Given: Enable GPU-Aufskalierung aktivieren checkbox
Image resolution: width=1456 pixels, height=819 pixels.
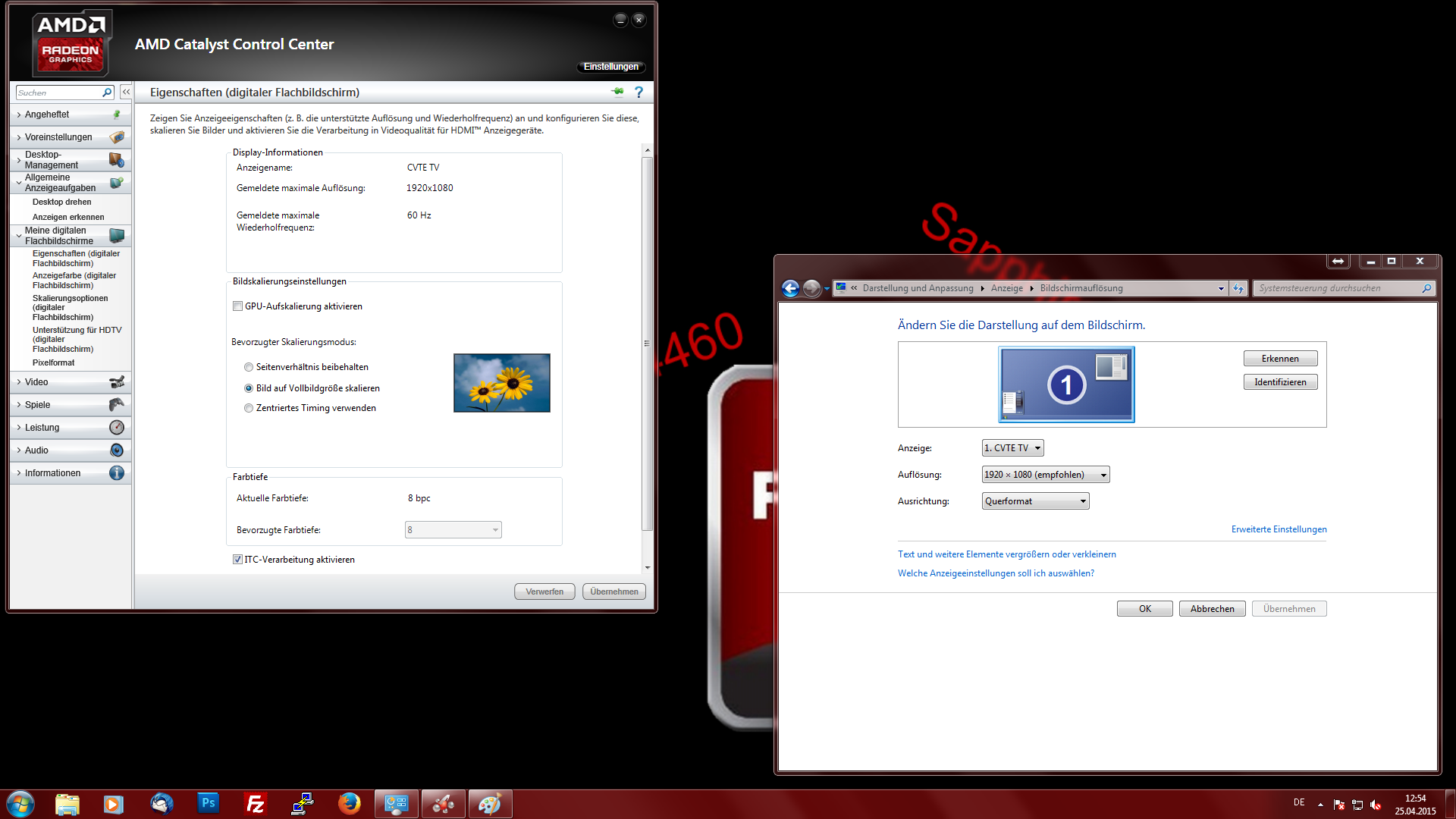Looking at the screenshot, I should pos(238,306).
